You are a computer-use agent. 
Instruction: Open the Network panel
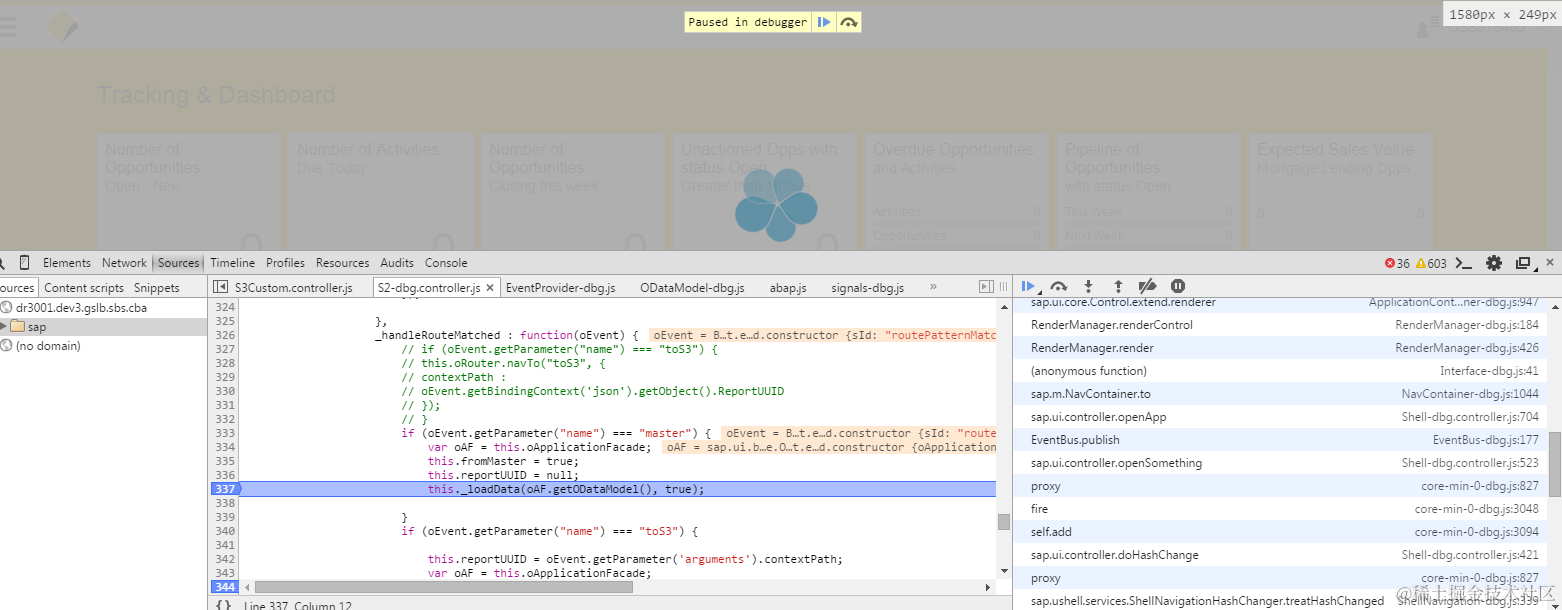pos(124,263)
